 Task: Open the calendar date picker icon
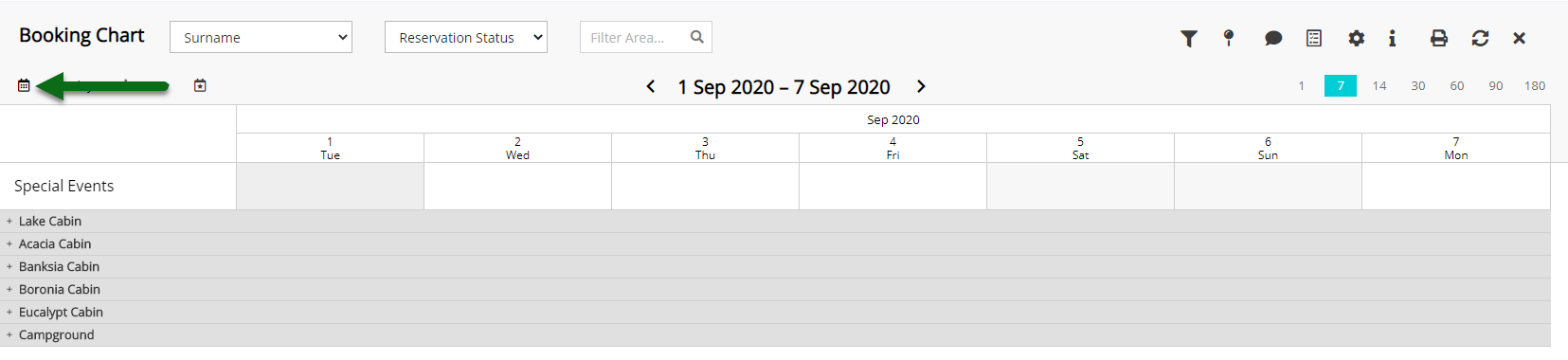24,85
